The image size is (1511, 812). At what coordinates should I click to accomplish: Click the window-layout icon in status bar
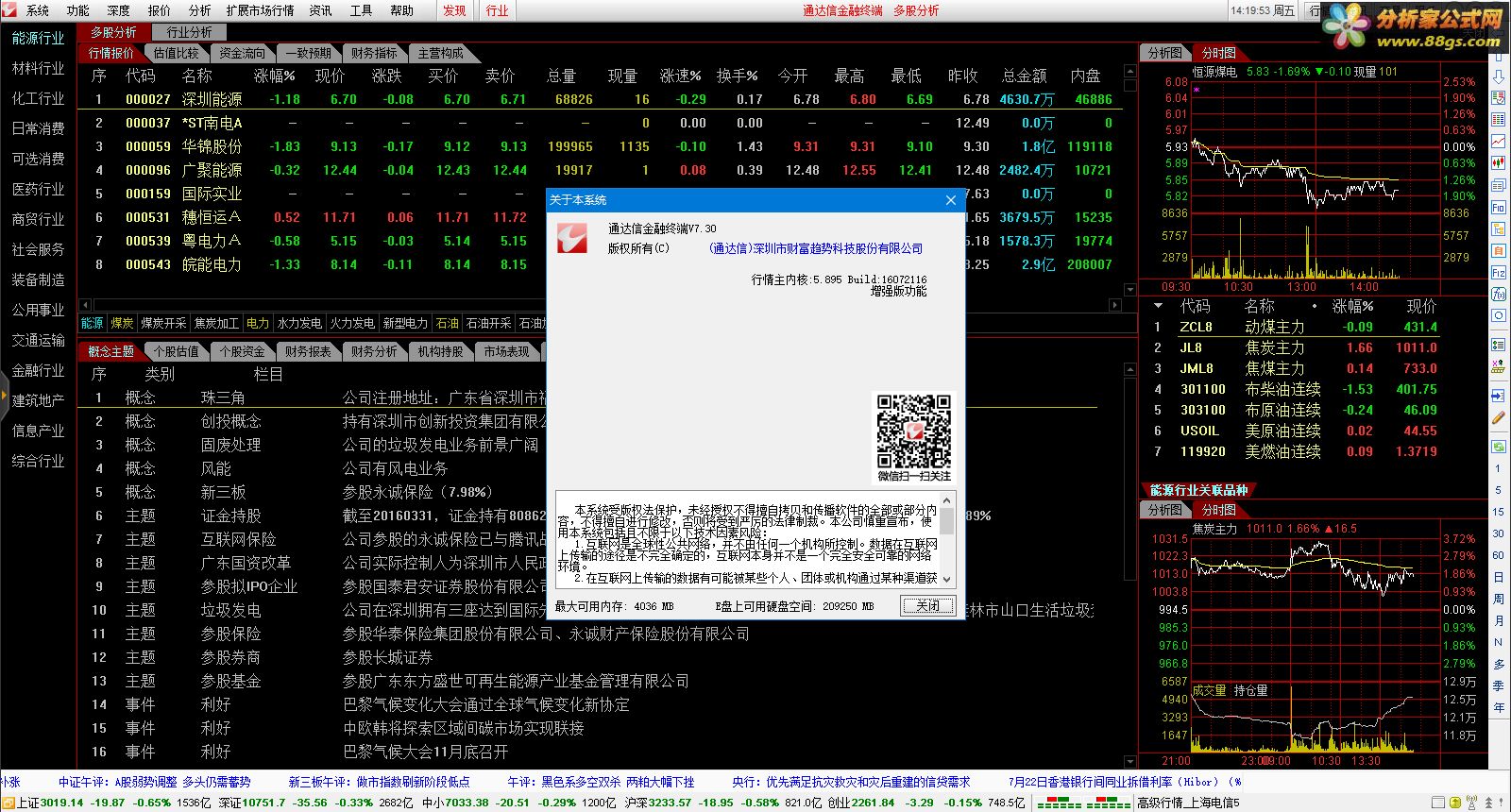1438,803
